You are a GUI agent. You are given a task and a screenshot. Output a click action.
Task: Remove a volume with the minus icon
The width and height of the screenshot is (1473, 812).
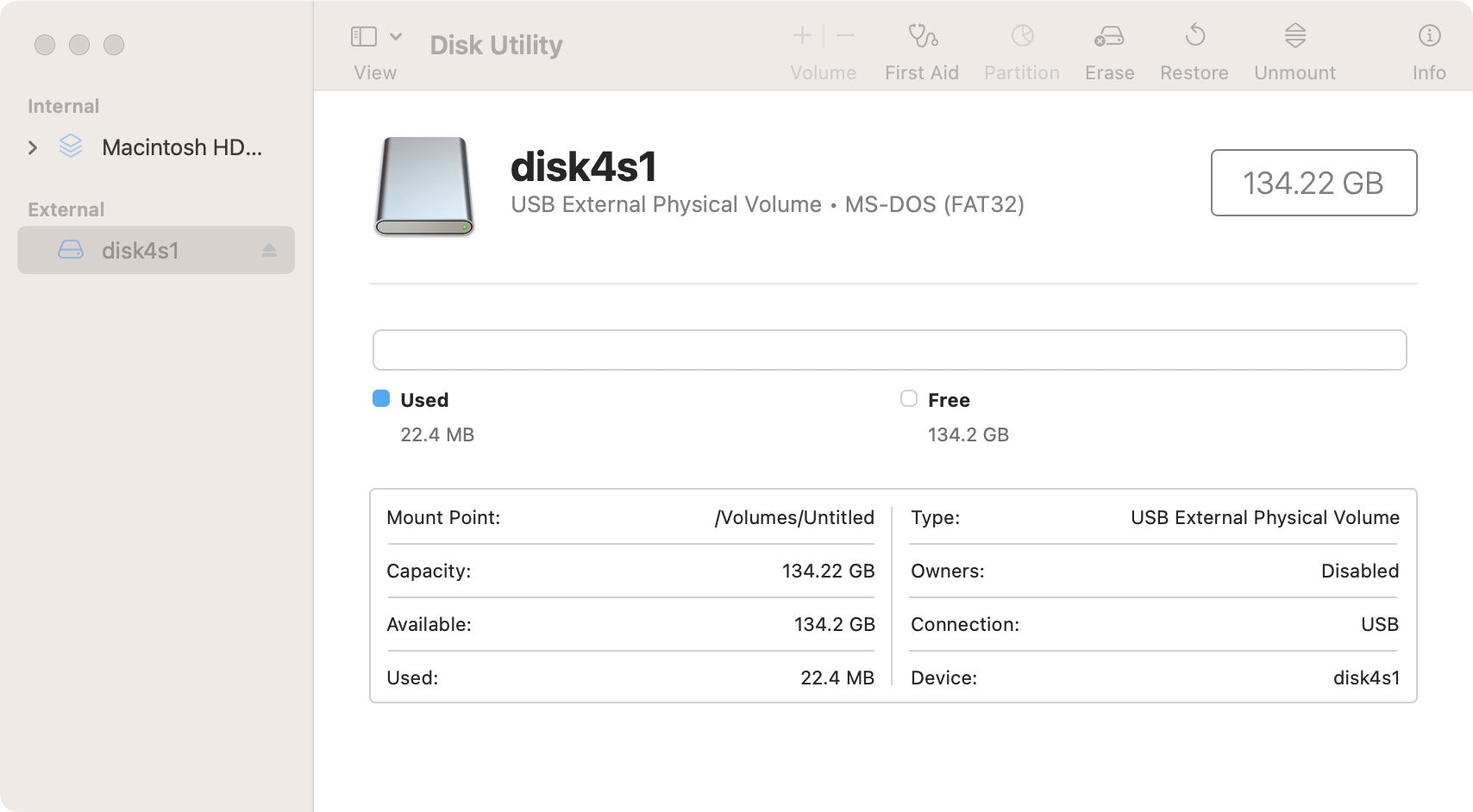(845, 35)
